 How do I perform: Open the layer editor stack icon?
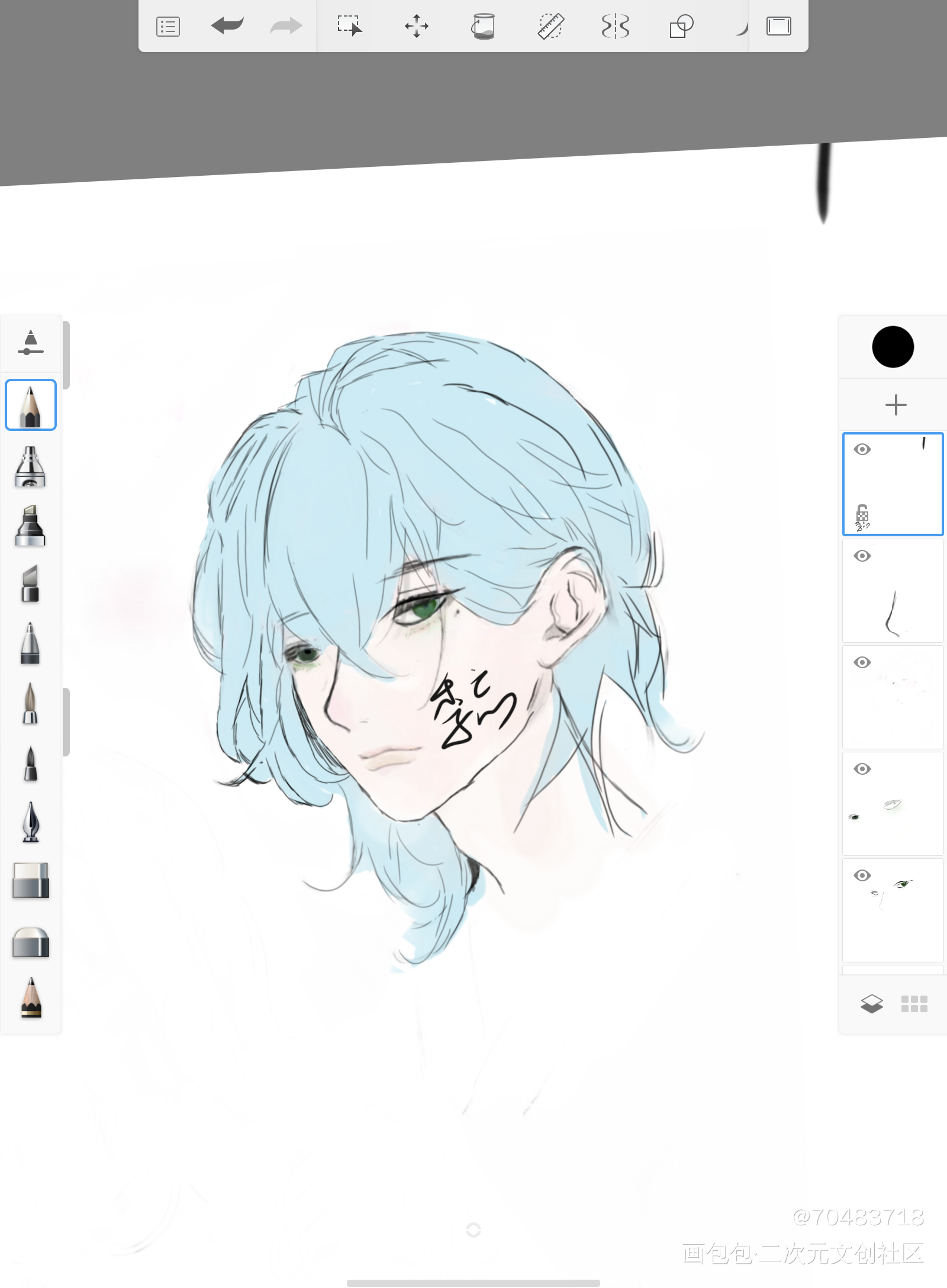pos(871,1004)
